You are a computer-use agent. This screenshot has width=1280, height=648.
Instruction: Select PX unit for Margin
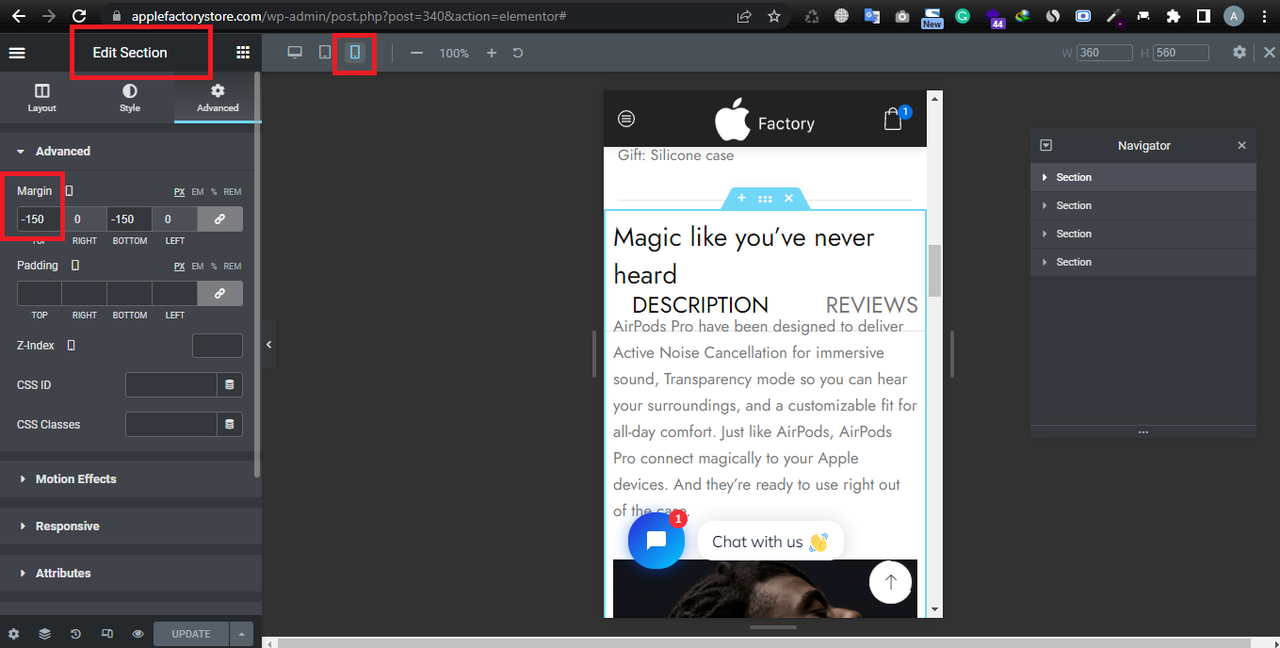click(x=180, y=191)
